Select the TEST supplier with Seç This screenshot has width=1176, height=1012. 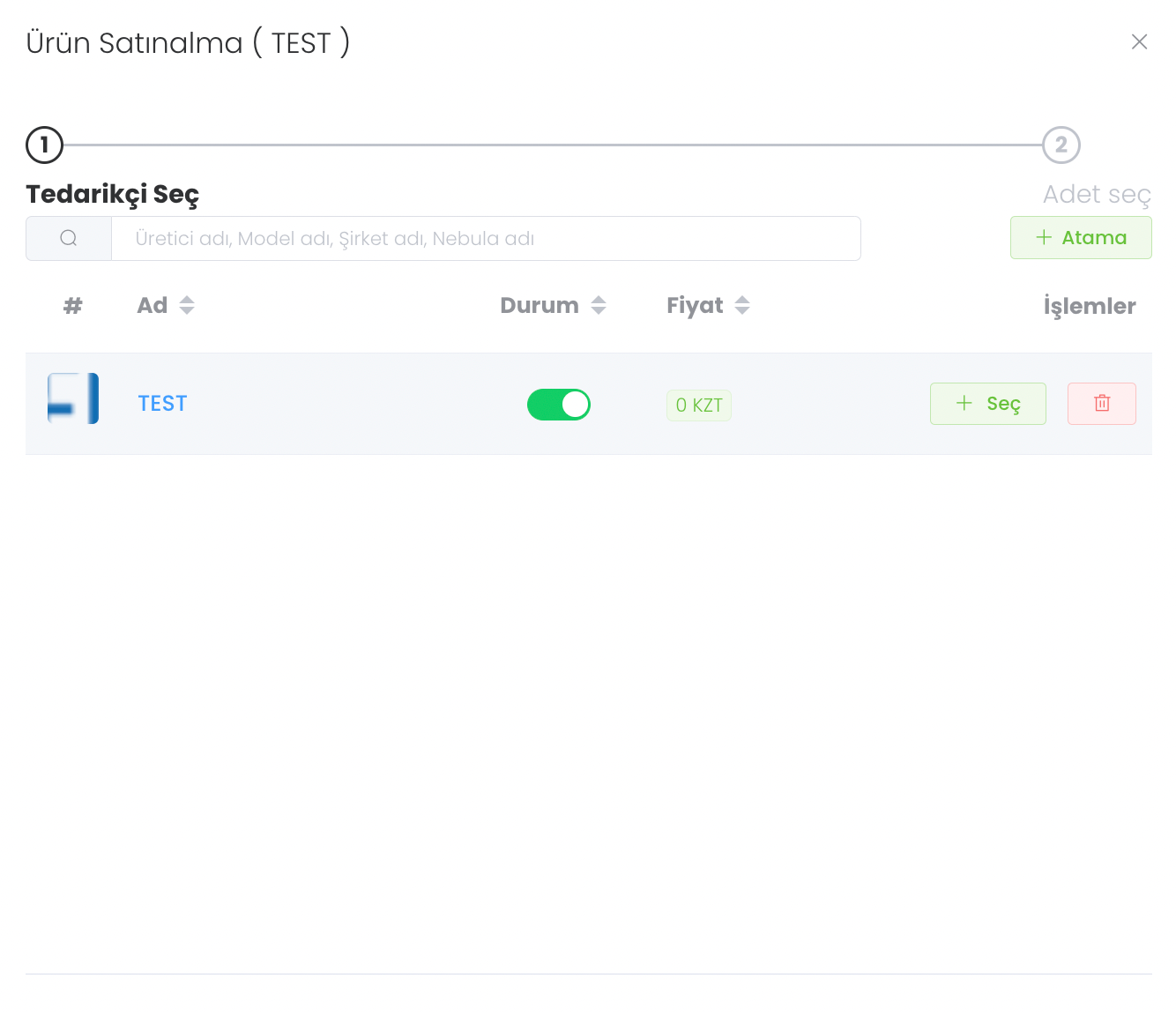987,404
